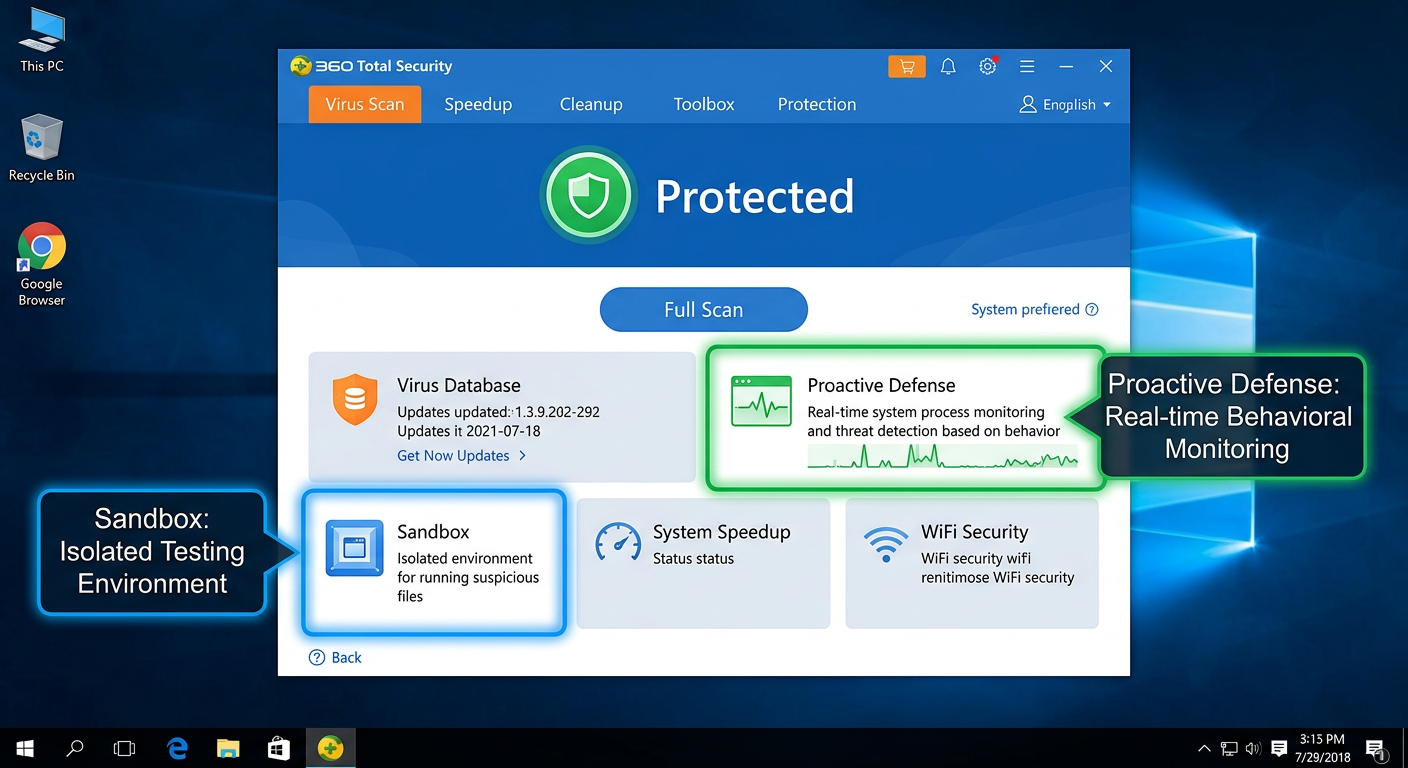Open the 360 shopping cart store
The width and height of the screenshot is (1408, 768).
906,66
